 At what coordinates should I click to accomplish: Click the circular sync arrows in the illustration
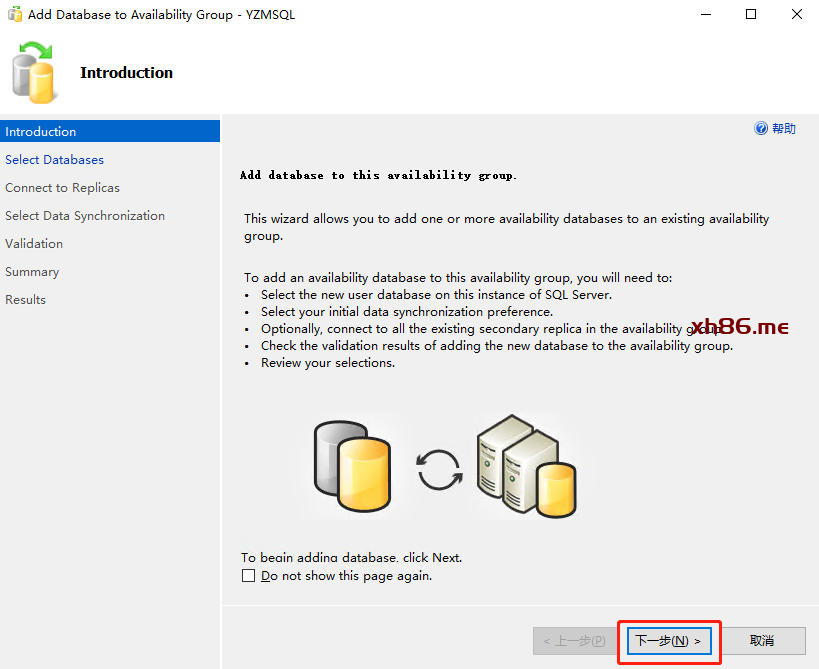[x=439, y=470]
